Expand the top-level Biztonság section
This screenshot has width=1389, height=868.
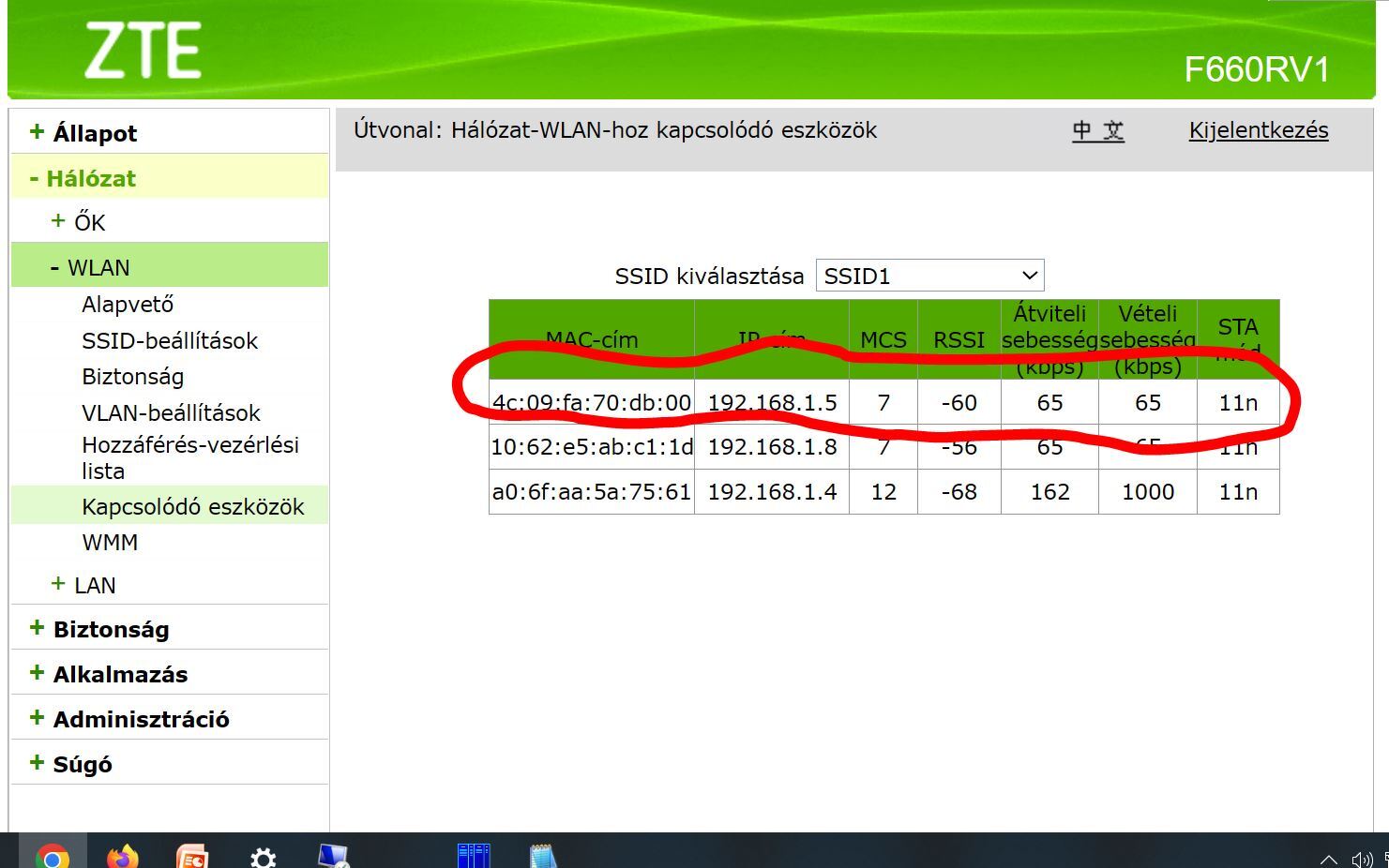tap(98, 629)
